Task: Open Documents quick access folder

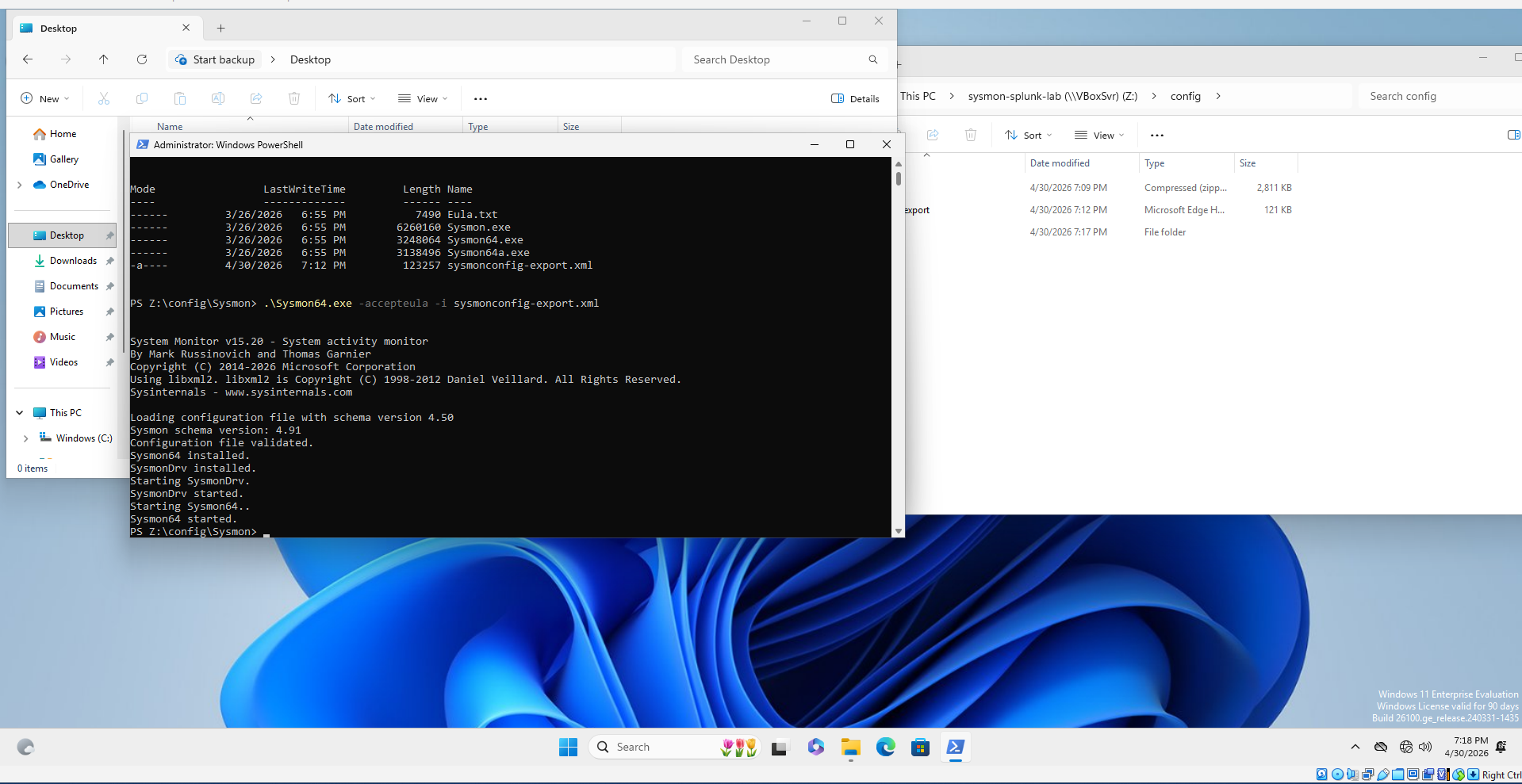Action: pos(74,286)
